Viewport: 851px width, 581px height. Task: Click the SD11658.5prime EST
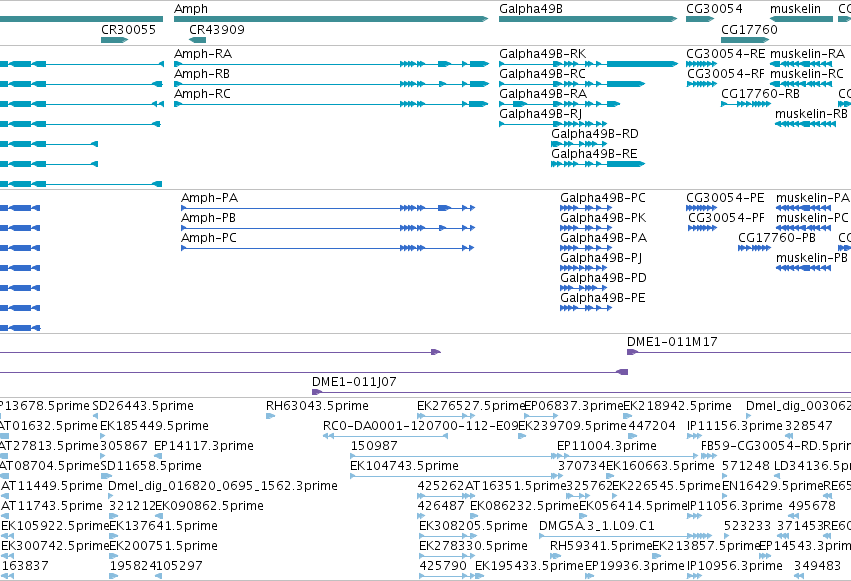[x=106, y=476]
